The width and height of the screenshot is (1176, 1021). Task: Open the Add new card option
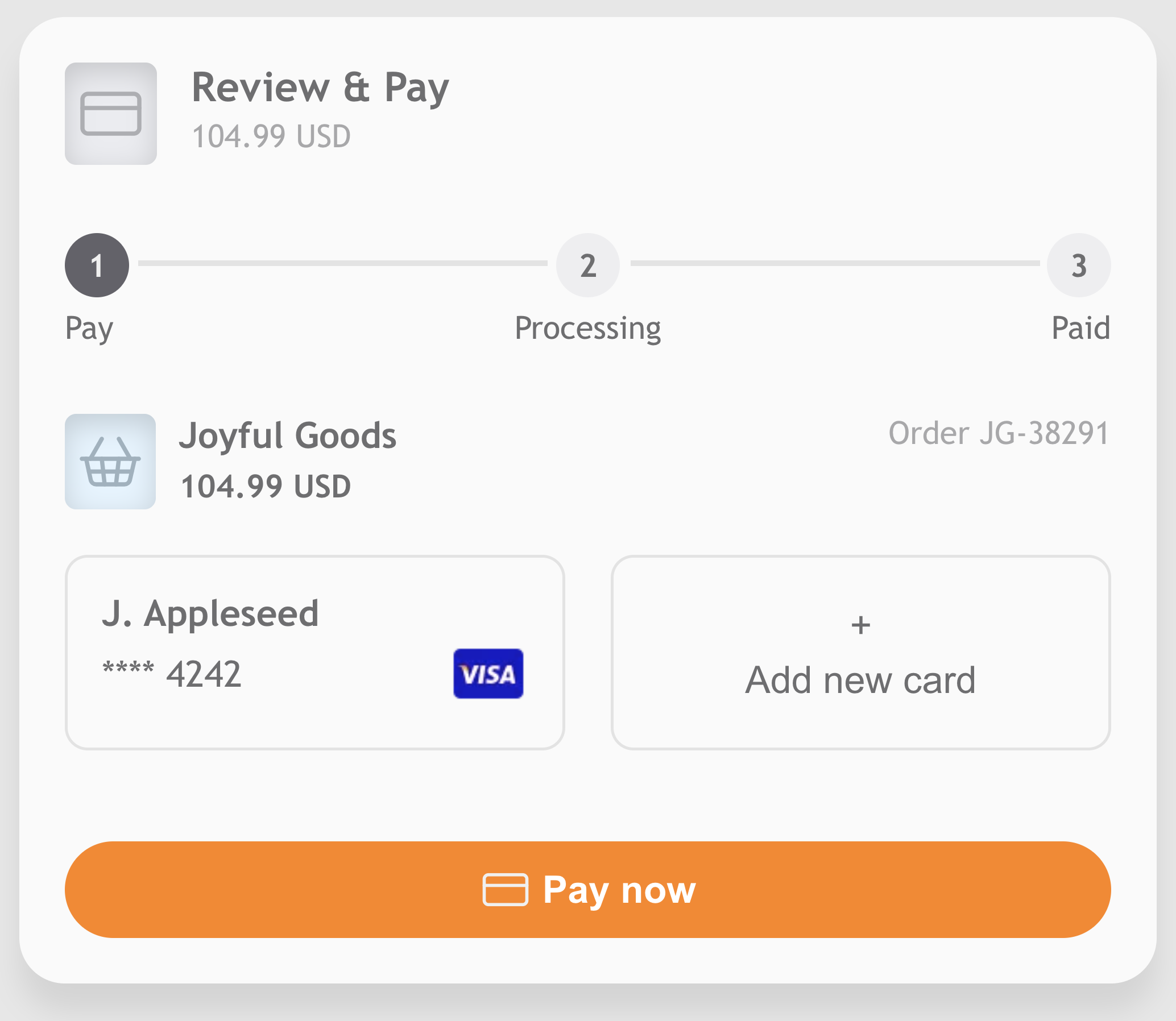(x=861, y=653)
